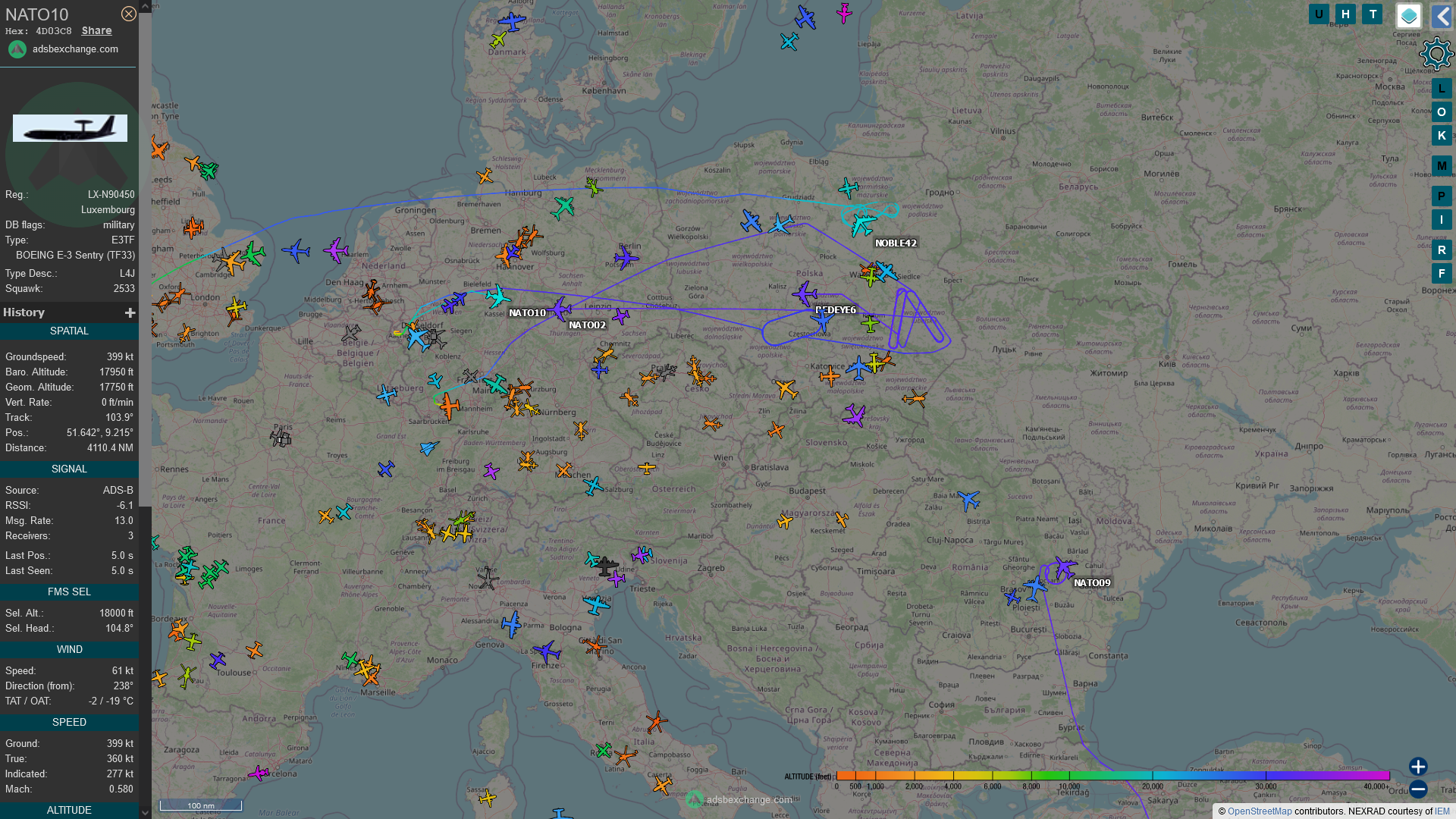The height and width of the screenshot is (819, 1456).
Task: Toggle the U button at the top of the map
Action: click(1319, 14)
